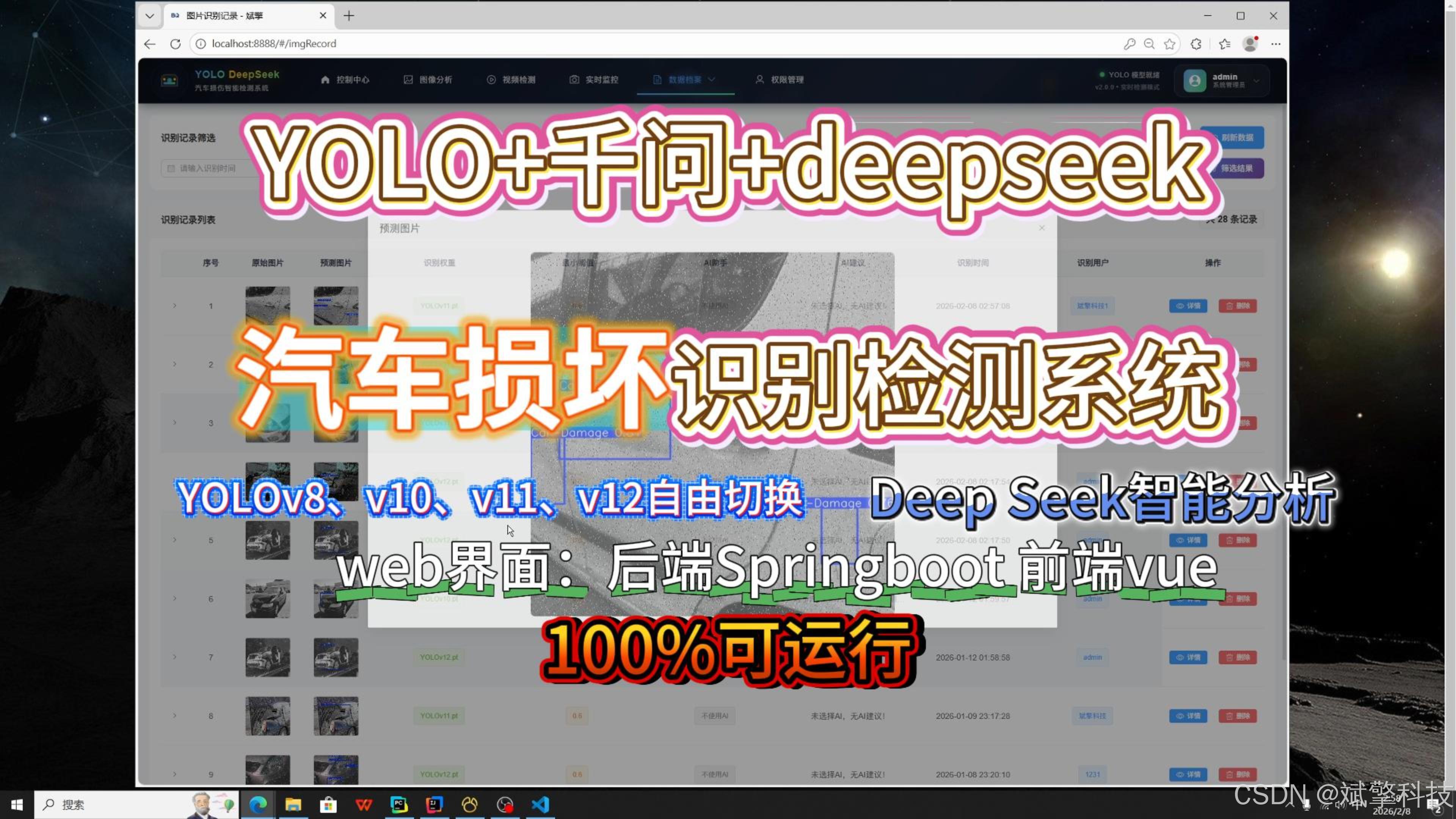The image size is (1456, 819).
Task: Click the favorites star in address bar
Action: [x=1169, y=44]
